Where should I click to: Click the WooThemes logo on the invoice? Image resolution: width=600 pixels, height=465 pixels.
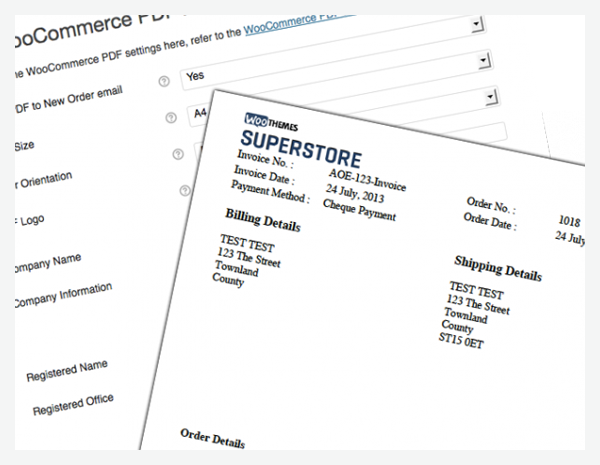tap(271, 122)
